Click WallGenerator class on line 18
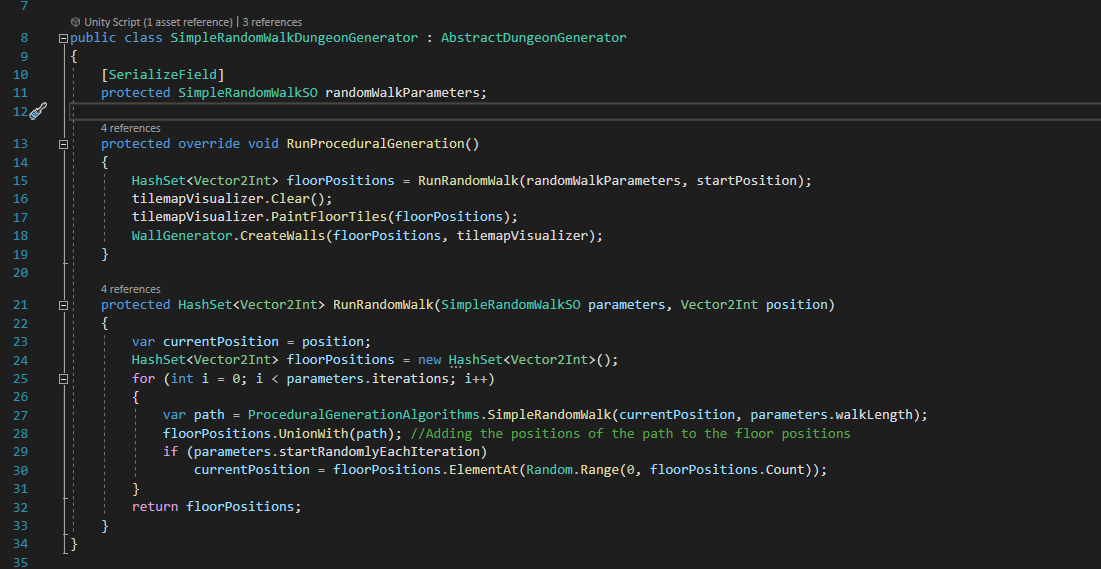The image size is (1101, 569). pyautogui.click(x=182, y=236)
